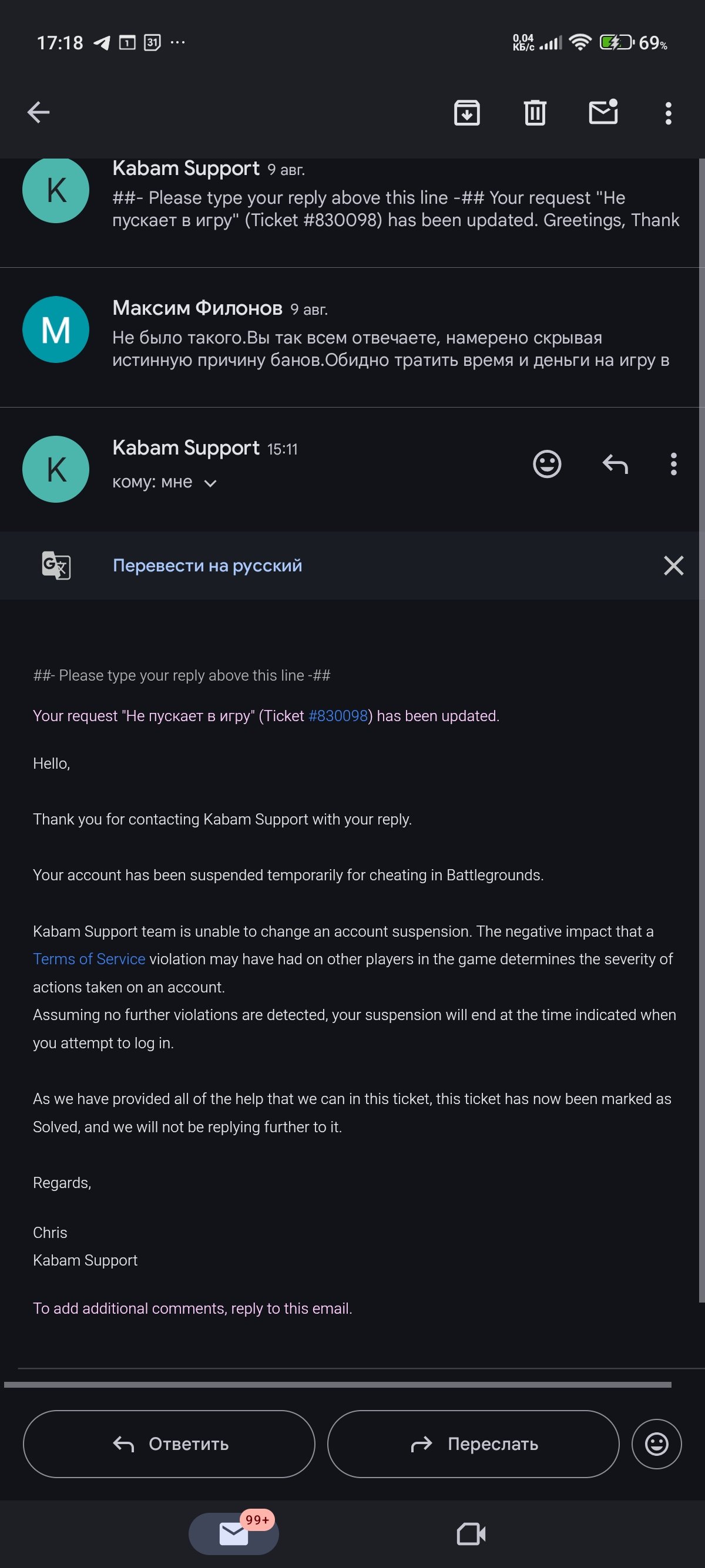The width and height of the screenshot is (705, 1568).
Task: Delete conversation using trash icon
Action: [x=535, y=113]
